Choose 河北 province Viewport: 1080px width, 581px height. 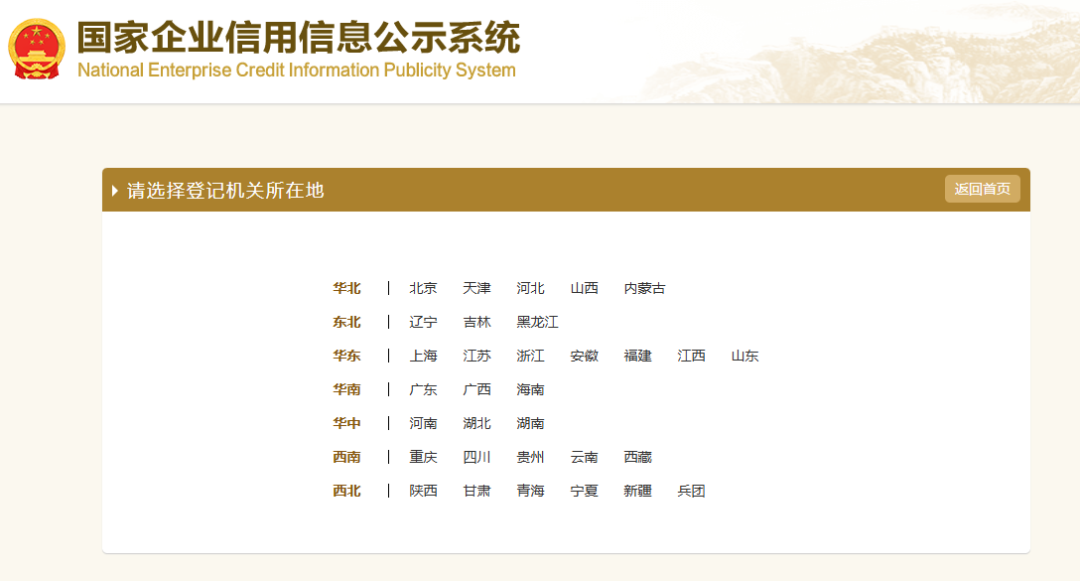pyautogui.click(x=530, y=288)
